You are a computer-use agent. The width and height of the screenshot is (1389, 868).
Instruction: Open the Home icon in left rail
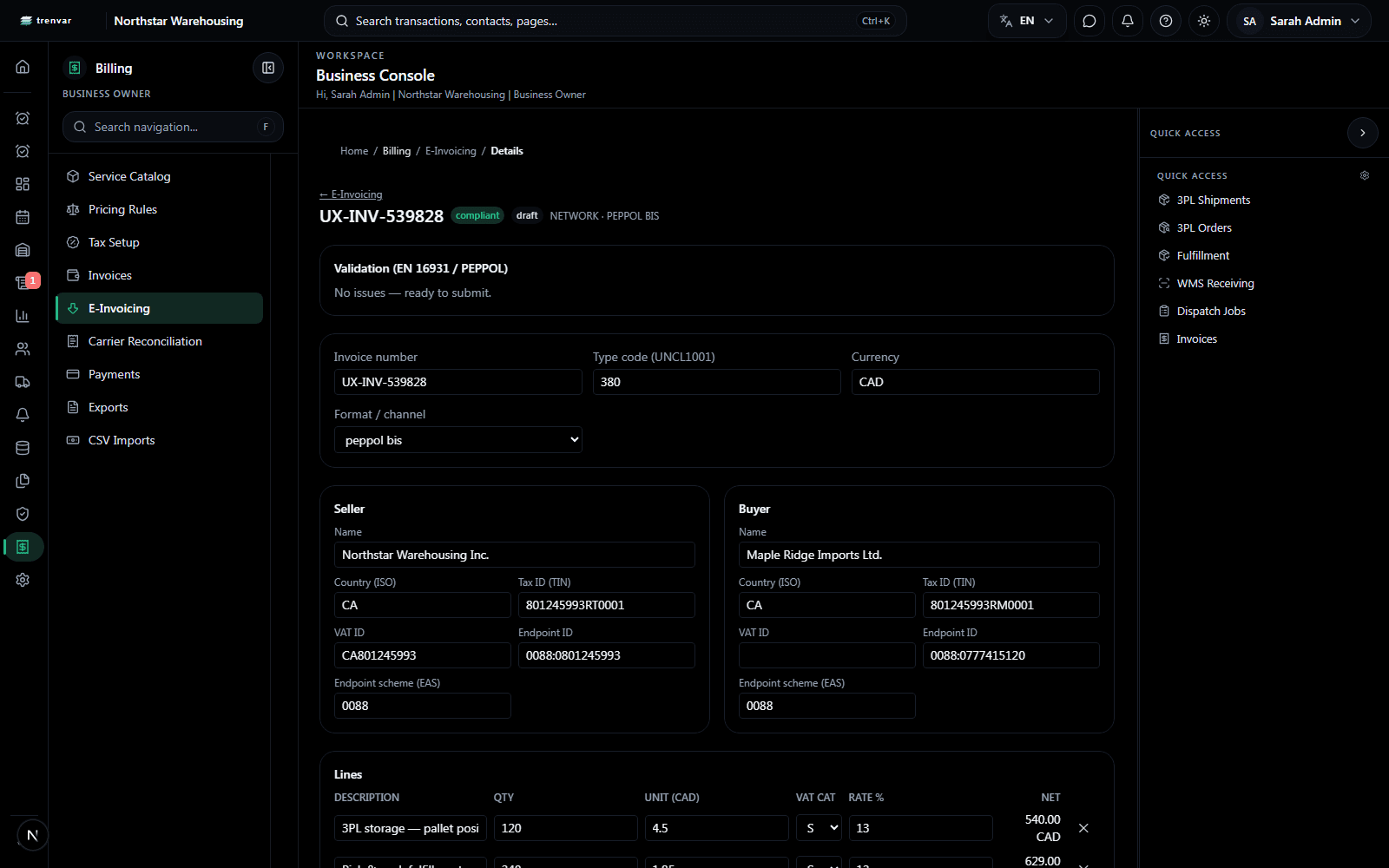pyautogui.click(x=23, y=67)
